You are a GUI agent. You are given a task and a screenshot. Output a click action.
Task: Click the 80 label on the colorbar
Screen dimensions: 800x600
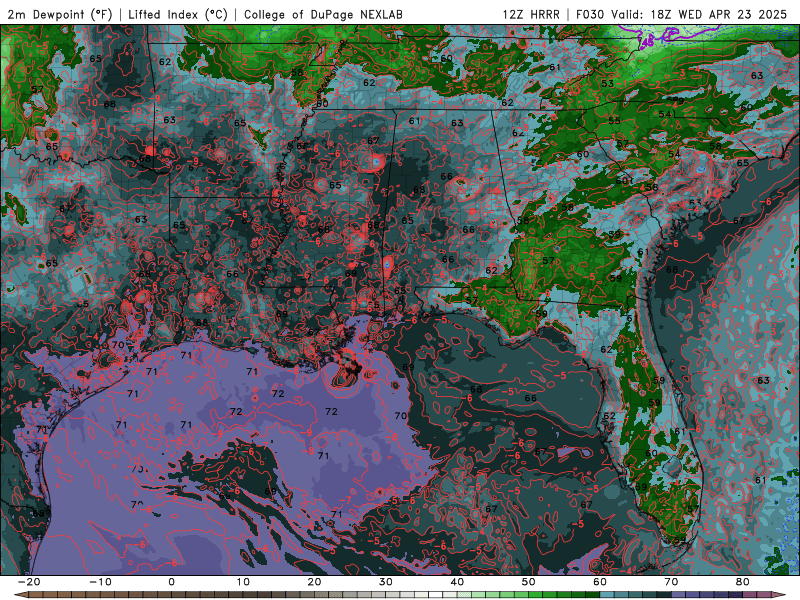[x=743, y=582]
